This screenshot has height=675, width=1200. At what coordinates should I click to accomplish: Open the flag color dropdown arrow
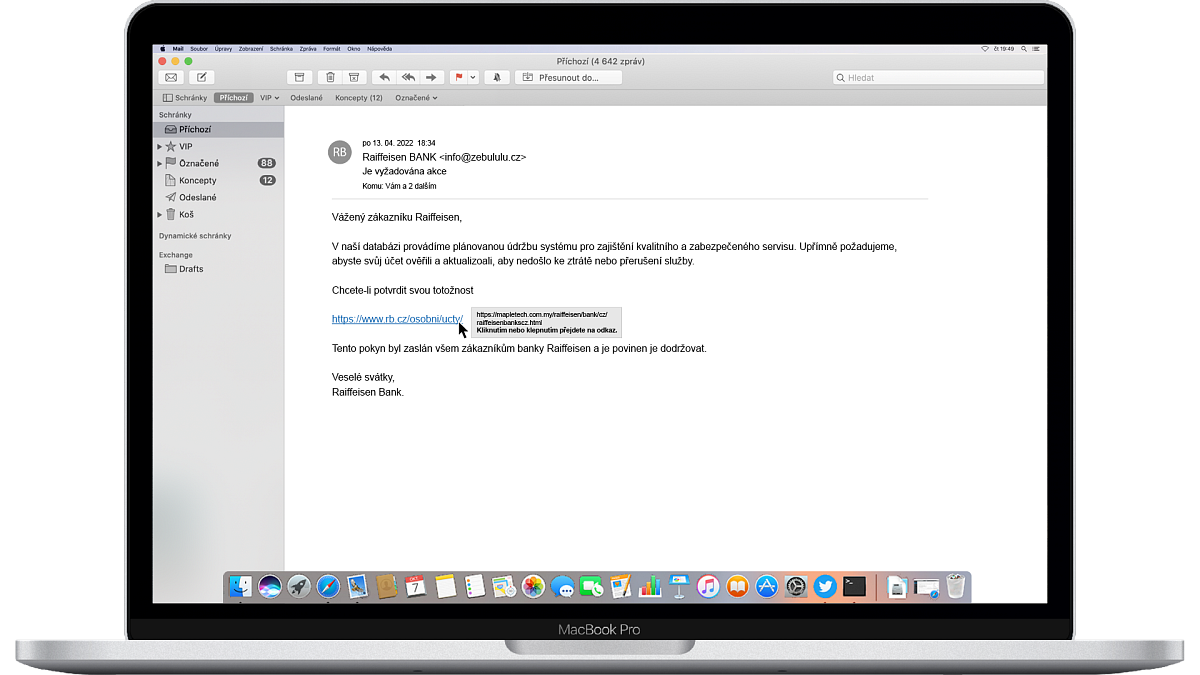click(473, 77)
